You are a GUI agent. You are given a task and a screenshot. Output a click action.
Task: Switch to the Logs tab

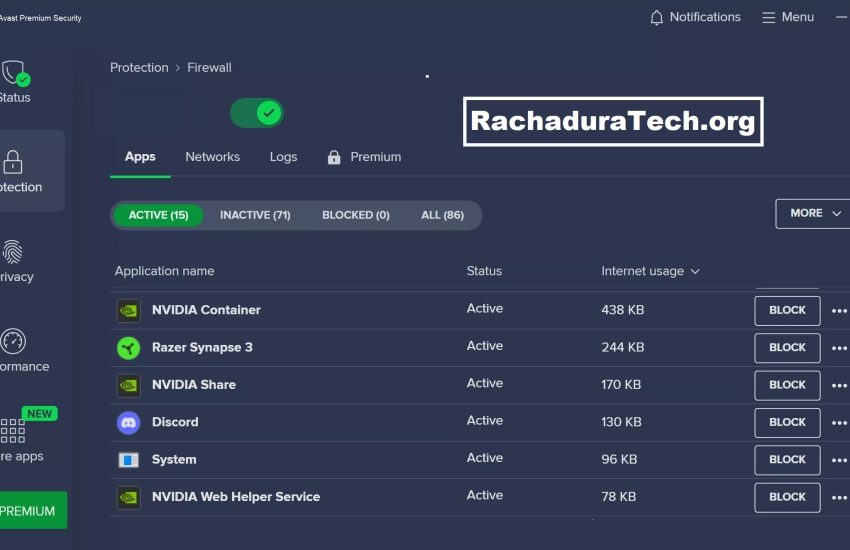[x=284, y=157]
